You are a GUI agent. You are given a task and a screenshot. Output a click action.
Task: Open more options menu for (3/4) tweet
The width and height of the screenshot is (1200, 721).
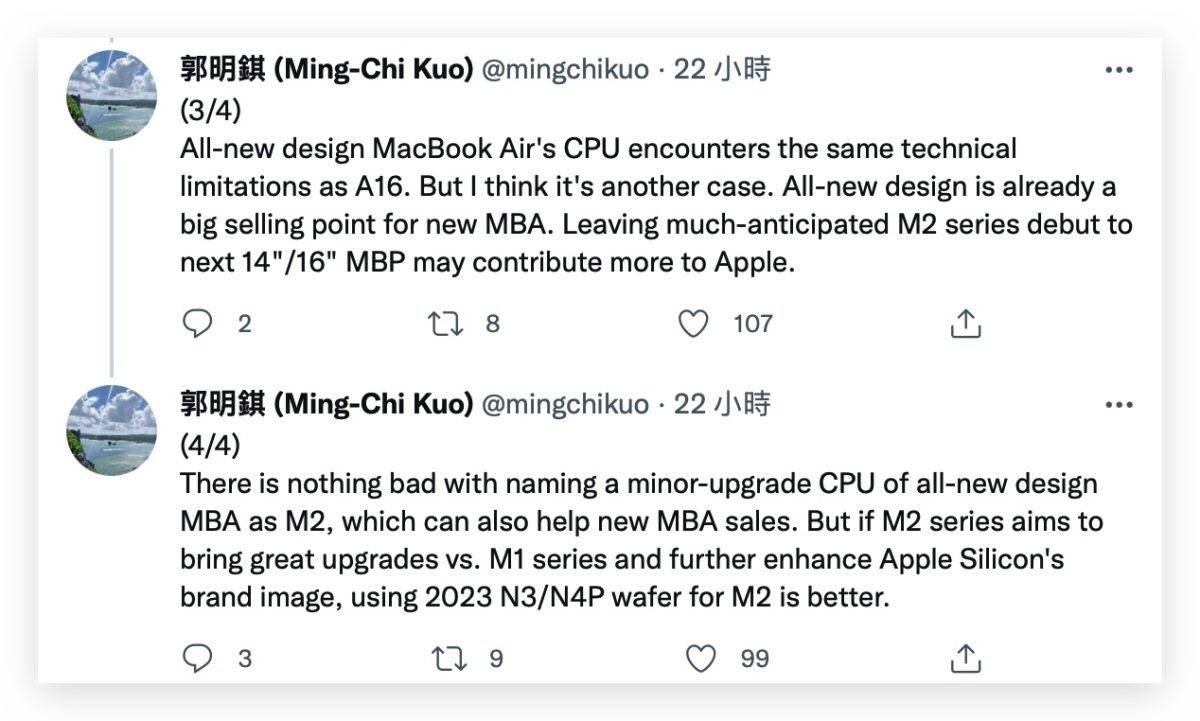tap(1118, 70)
